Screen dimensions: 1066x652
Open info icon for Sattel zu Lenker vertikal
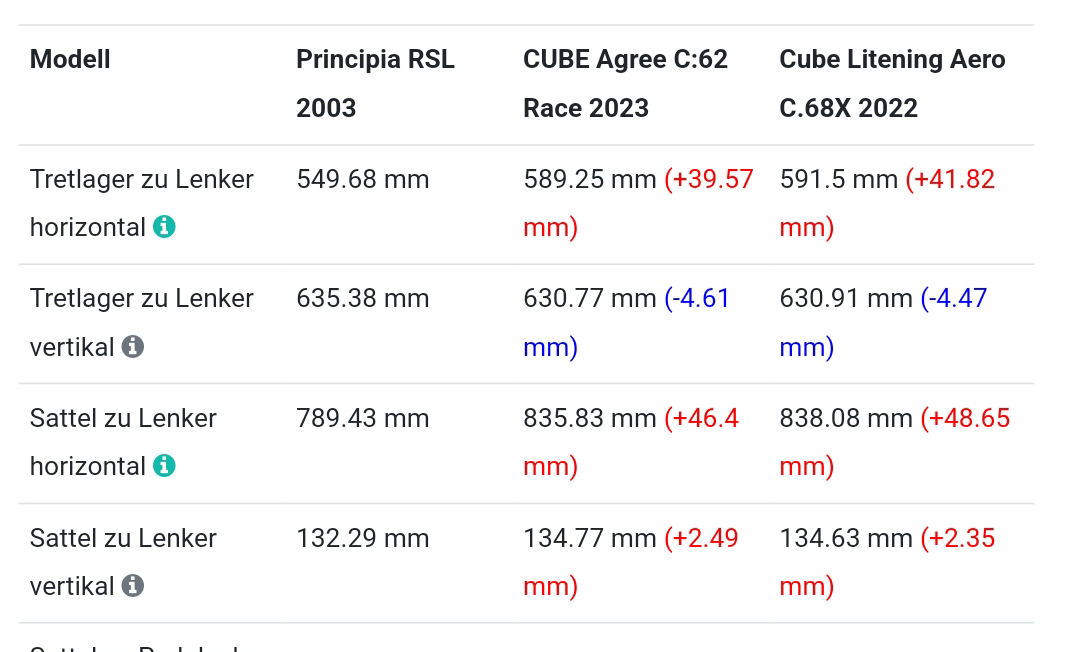point(132,586)
